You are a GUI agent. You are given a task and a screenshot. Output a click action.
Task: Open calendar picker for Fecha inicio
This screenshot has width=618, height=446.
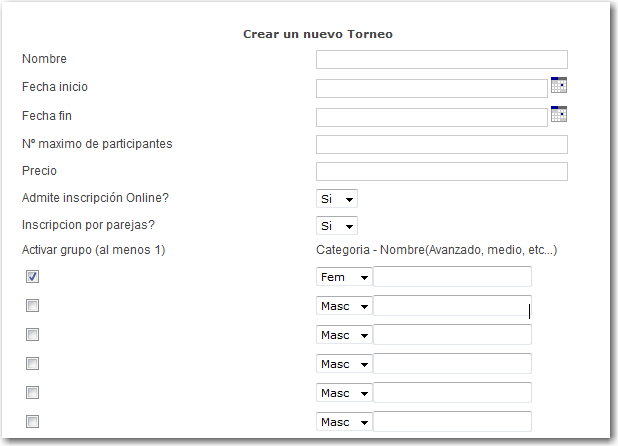coord(558,85)
